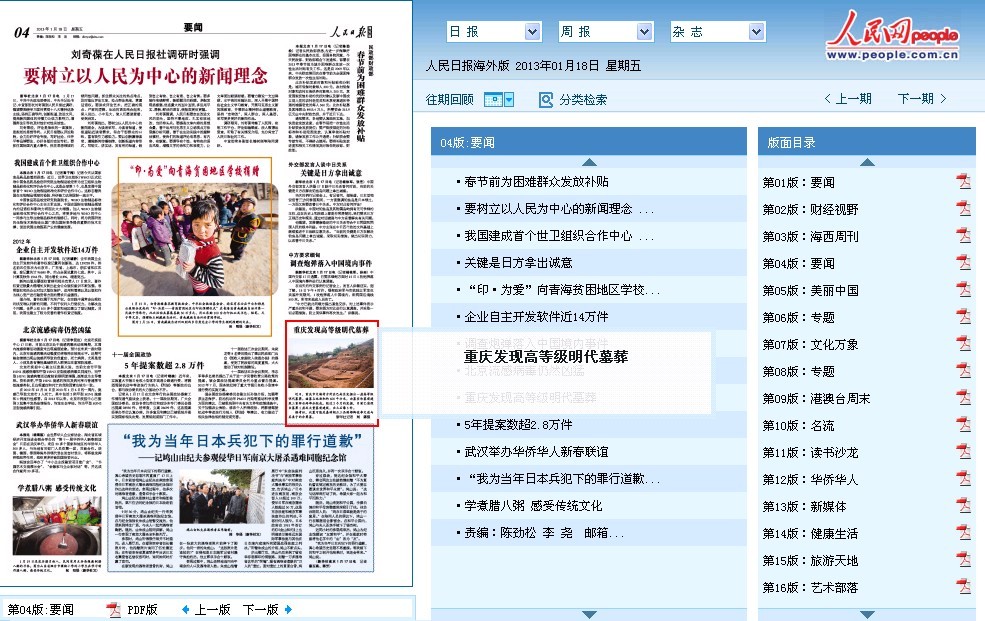Viewport: 985px width, 621px height.
Task: Open article 我国建成首个世卫组织合作中心
Action: point(558,235)
